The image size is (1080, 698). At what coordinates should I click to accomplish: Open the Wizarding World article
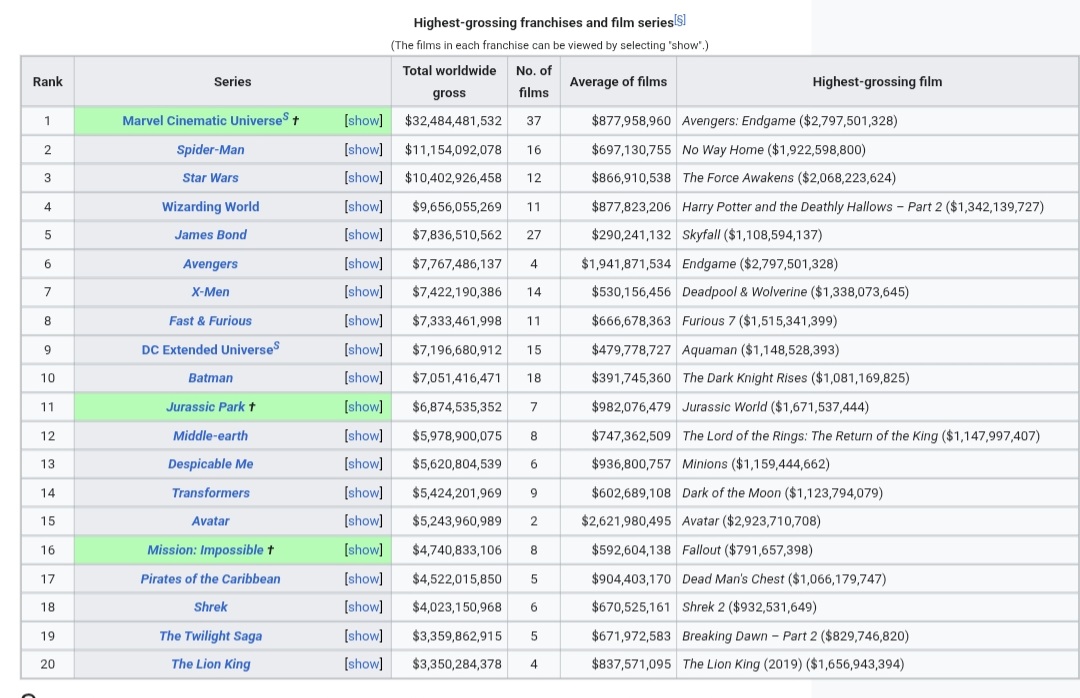210,207
